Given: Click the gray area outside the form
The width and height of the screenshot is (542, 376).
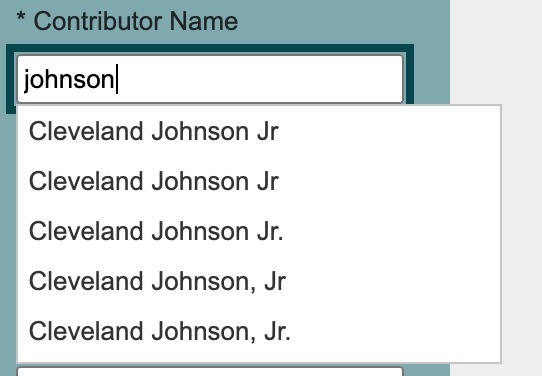Looking at the screenshot, I should [496, 52].
